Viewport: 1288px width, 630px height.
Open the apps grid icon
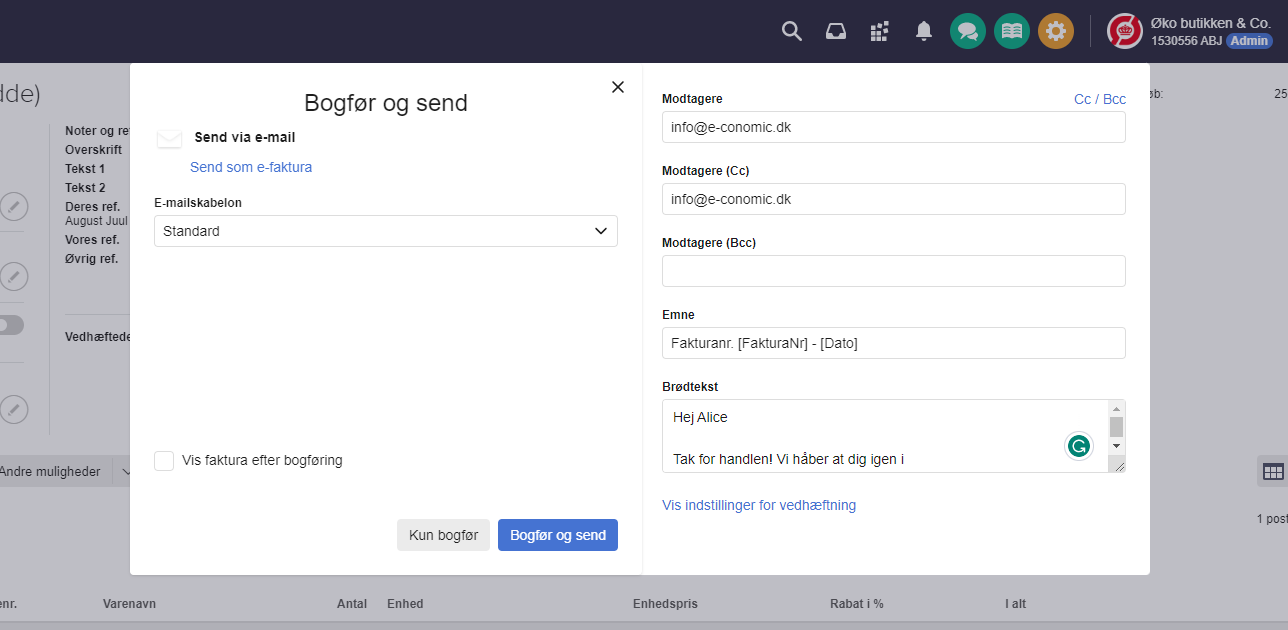coord(879,31)
